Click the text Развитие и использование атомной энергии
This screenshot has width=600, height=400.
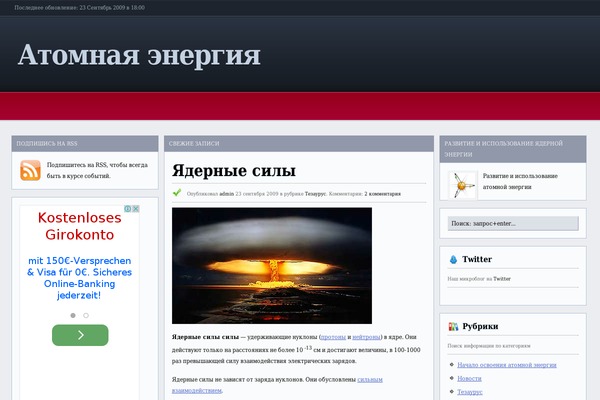520,181
